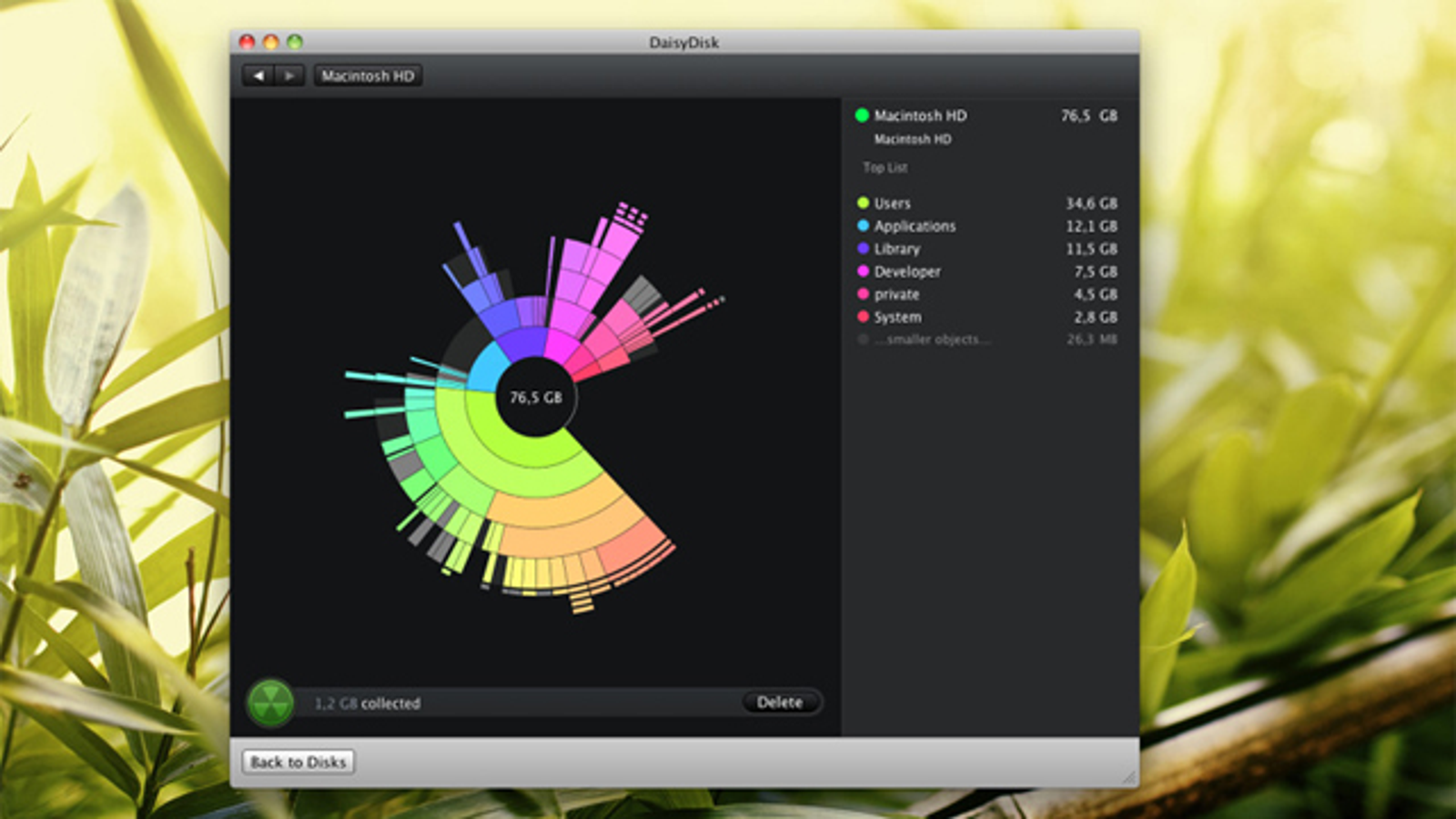Click the 7,5 GB Developer size

[1095, 271]
